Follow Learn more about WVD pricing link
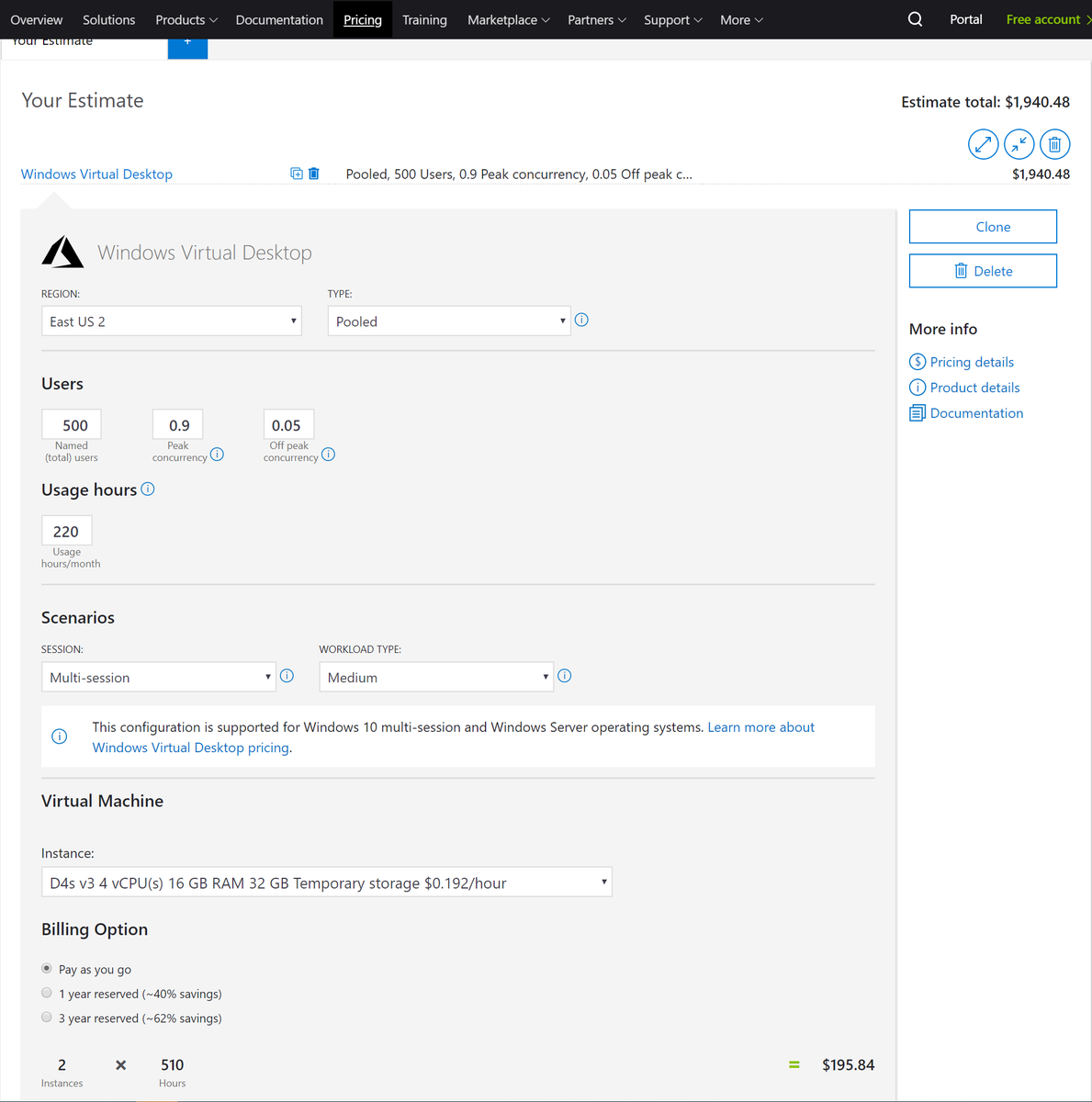Screen dimensions: 1092x1102 click(454, 737)
